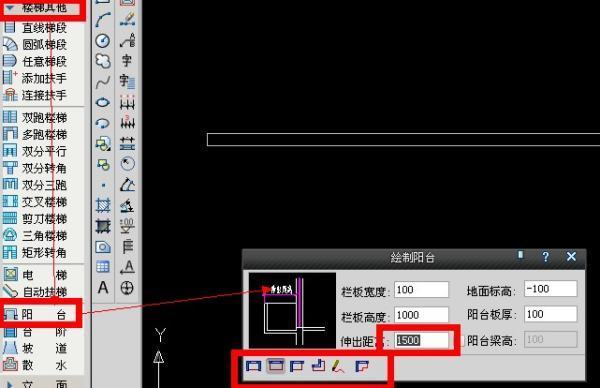
Task: Click the Make Block icon
Action: point(103,165)
